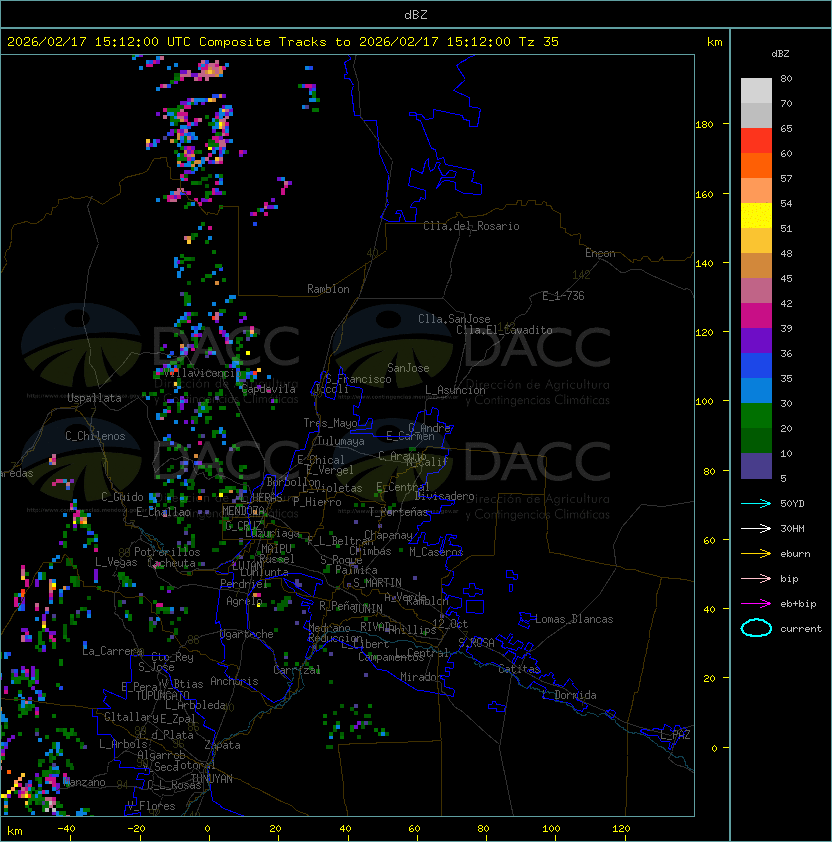Pick the slate 5–10 dBZ color band
This screenshot has width=832, height=842.
coord(756,466)
